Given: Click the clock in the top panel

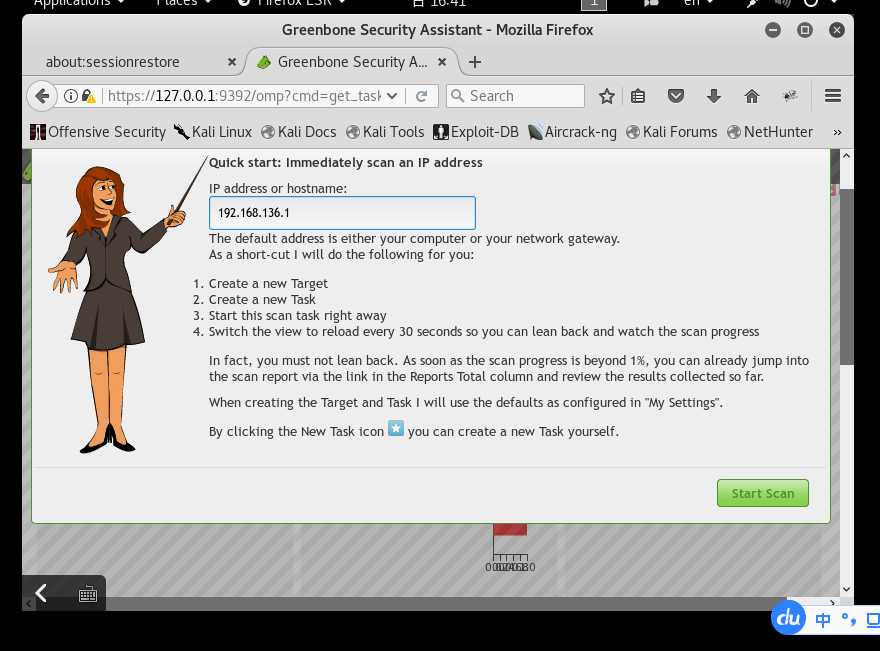Looking at the screenshot, I should (x=439, y=3).
